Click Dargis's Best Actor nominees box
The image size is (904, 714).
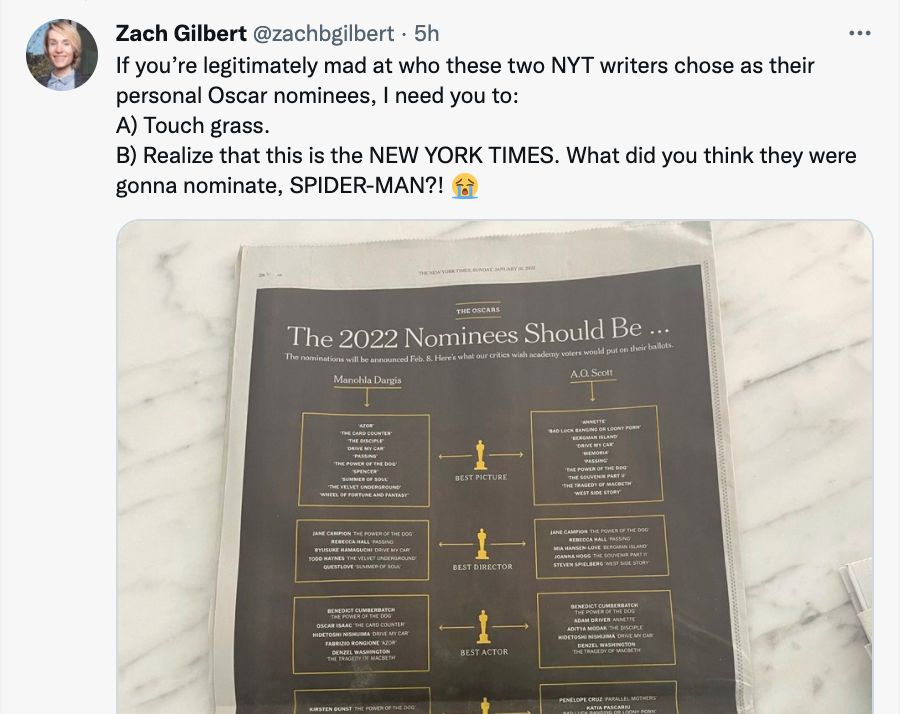pos(364,634)
